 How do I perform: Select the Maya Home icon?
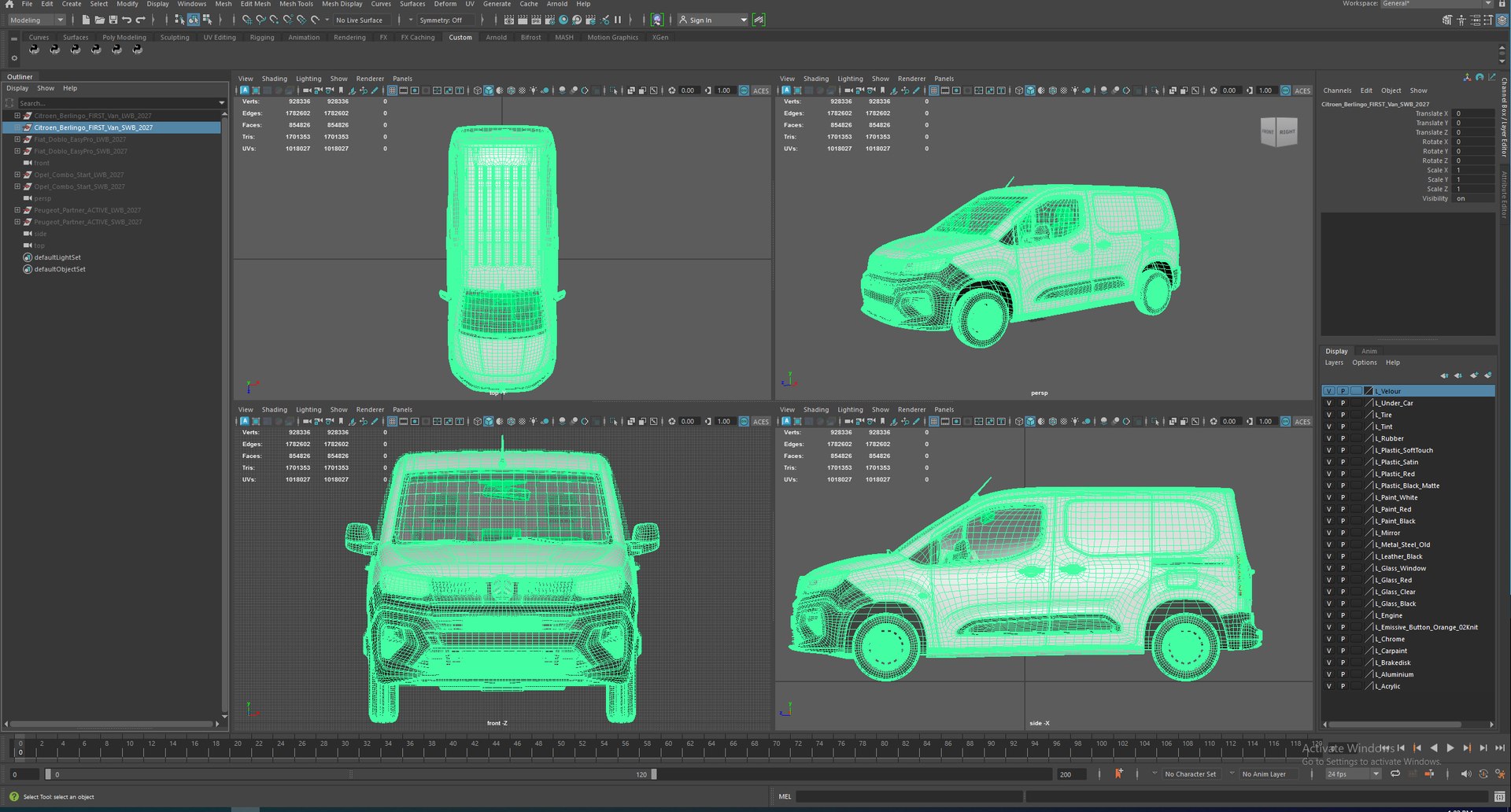coord(9,4)
